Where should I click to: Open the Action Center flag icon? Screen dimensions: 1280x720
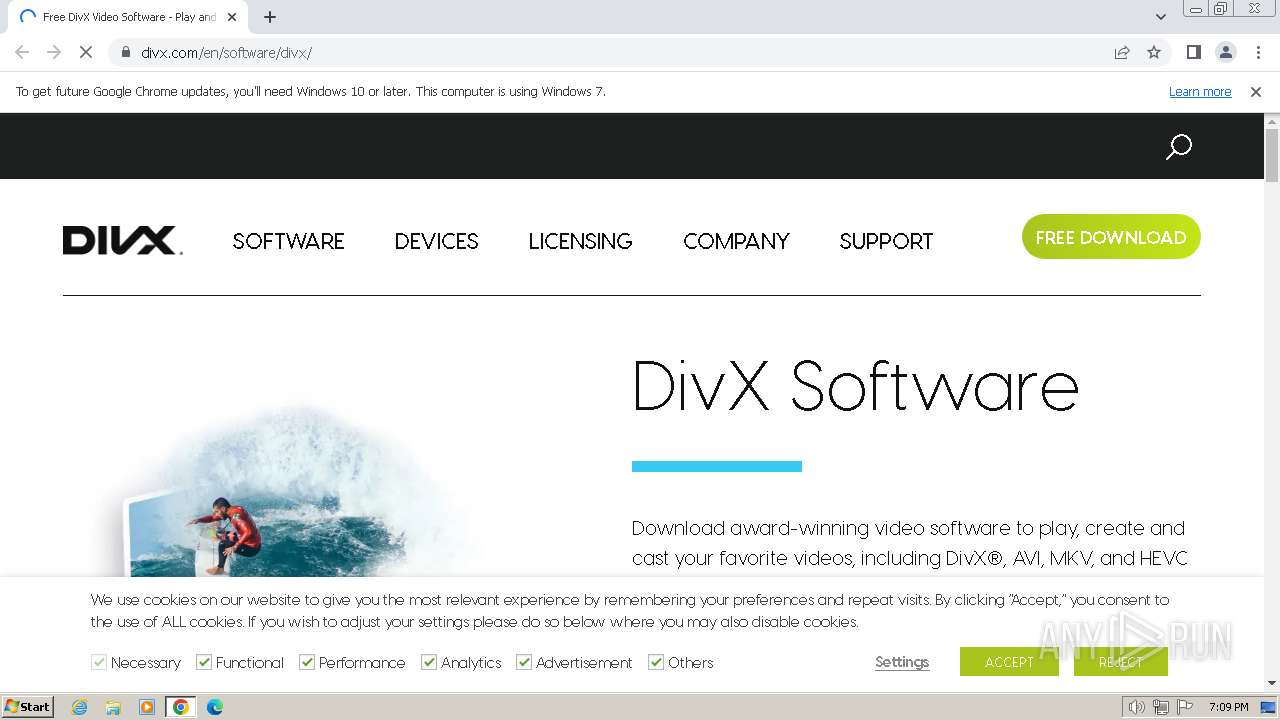1185,707
